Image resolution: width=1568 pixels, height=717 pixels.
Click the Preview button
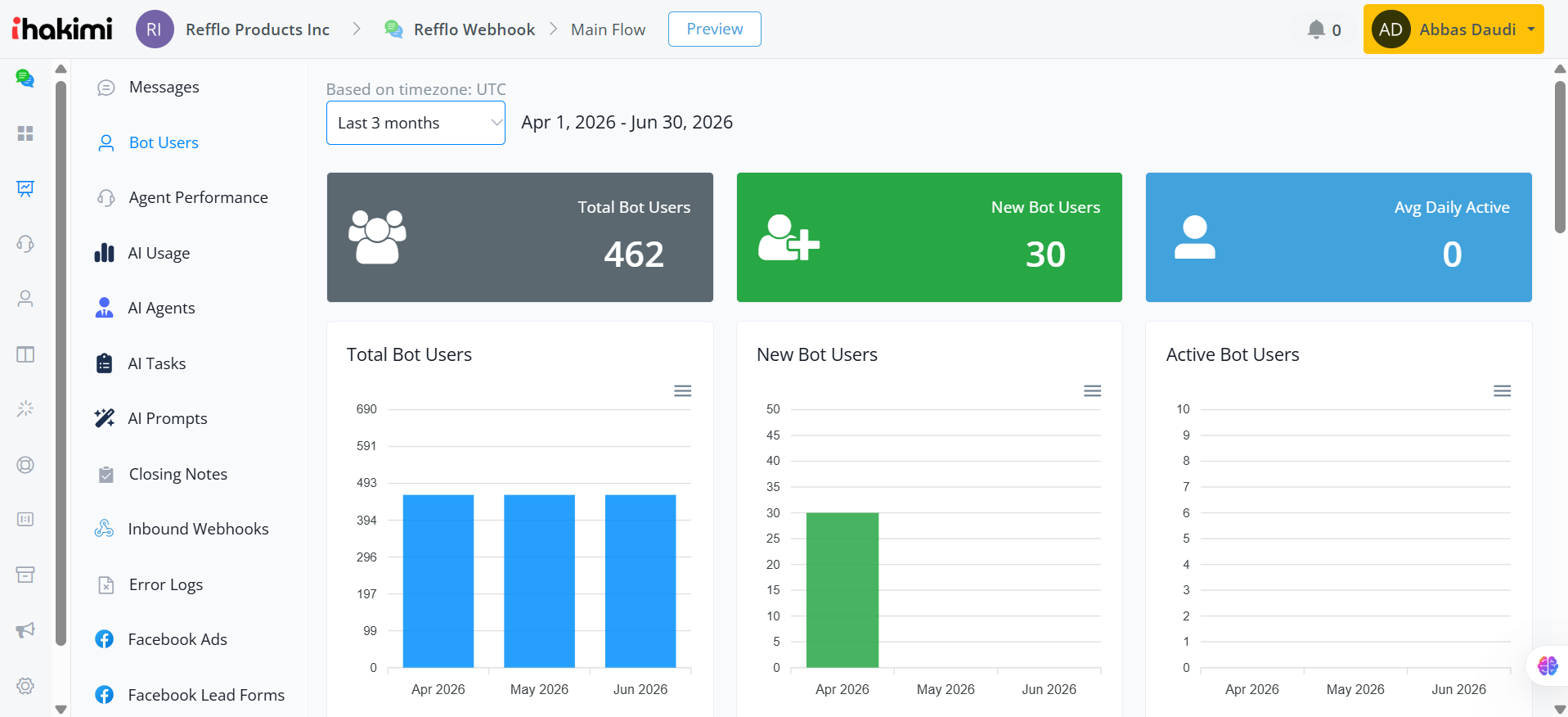point(715,29)
